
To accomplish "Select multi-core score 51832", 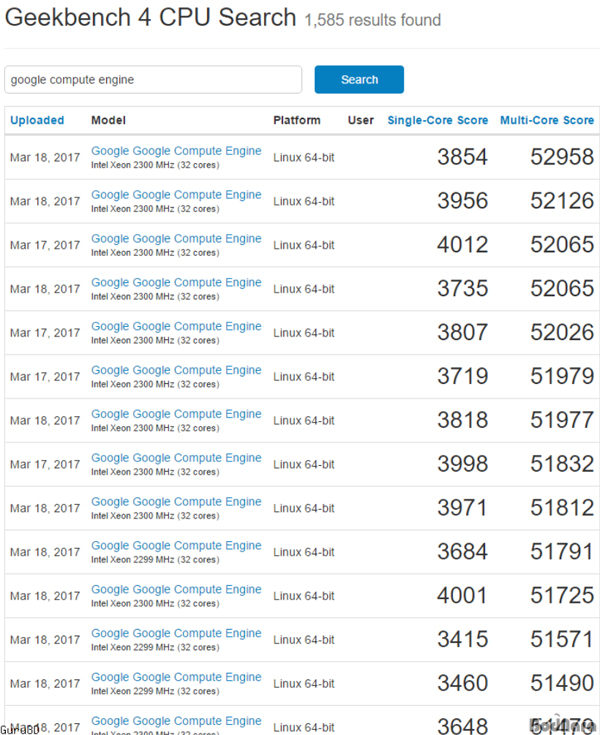I will 562,464.
